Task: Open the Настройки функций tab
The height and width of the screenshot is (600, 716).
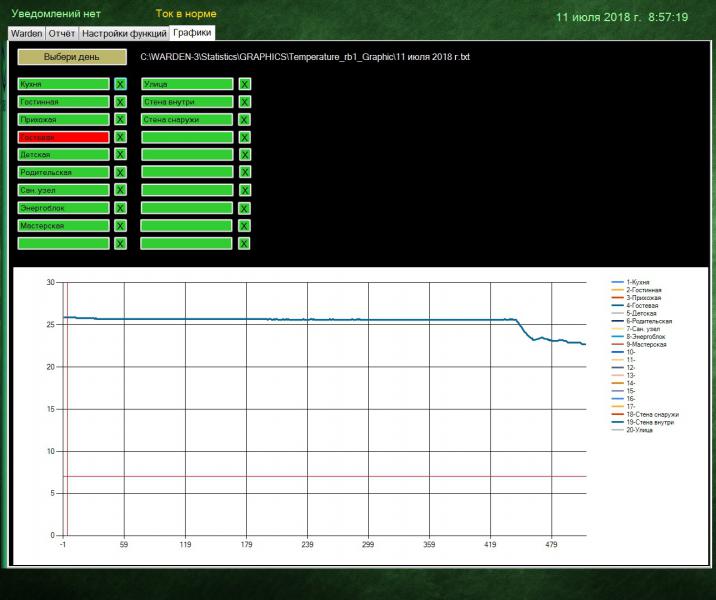Action: pyautogui.click(x=125, y=33)
